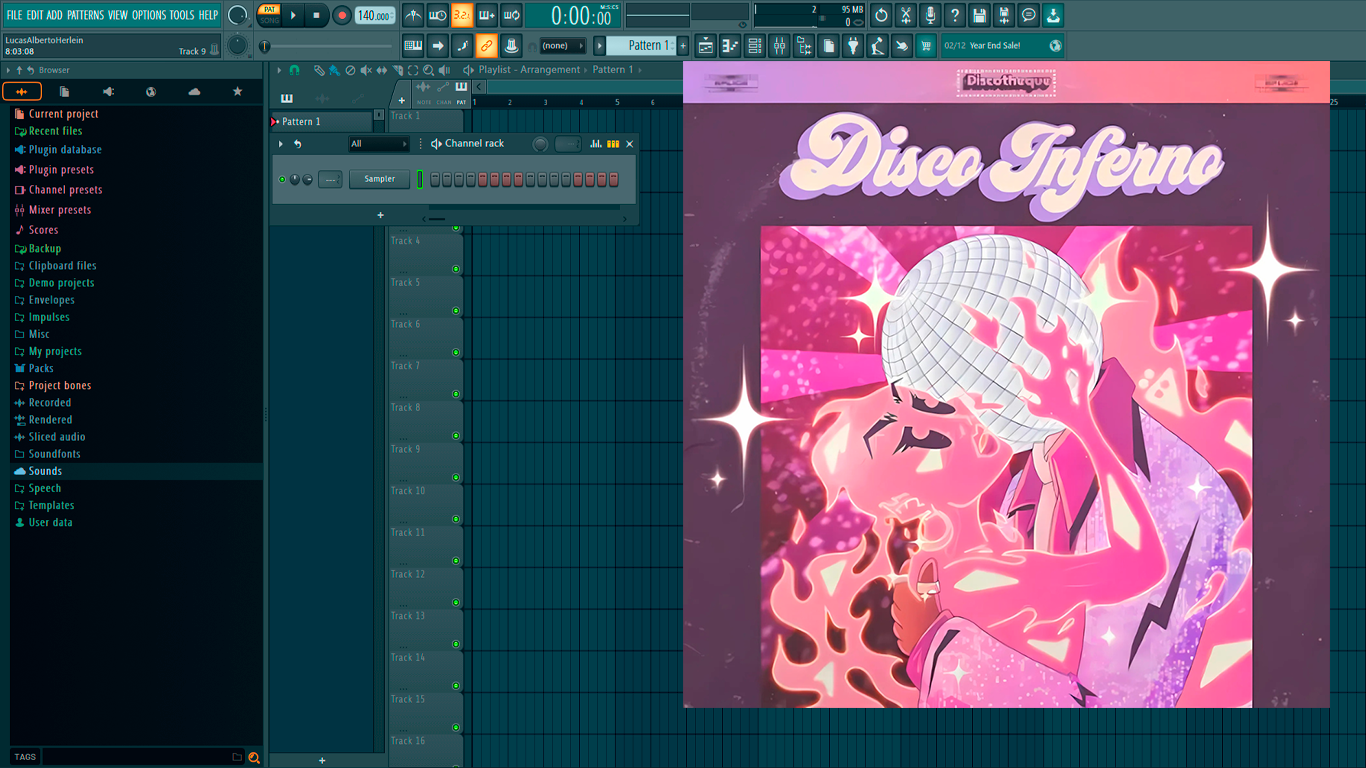The height and width of the screenshot is (768, 1366).
Task: Expand the Current project folder
Action: 63,114
